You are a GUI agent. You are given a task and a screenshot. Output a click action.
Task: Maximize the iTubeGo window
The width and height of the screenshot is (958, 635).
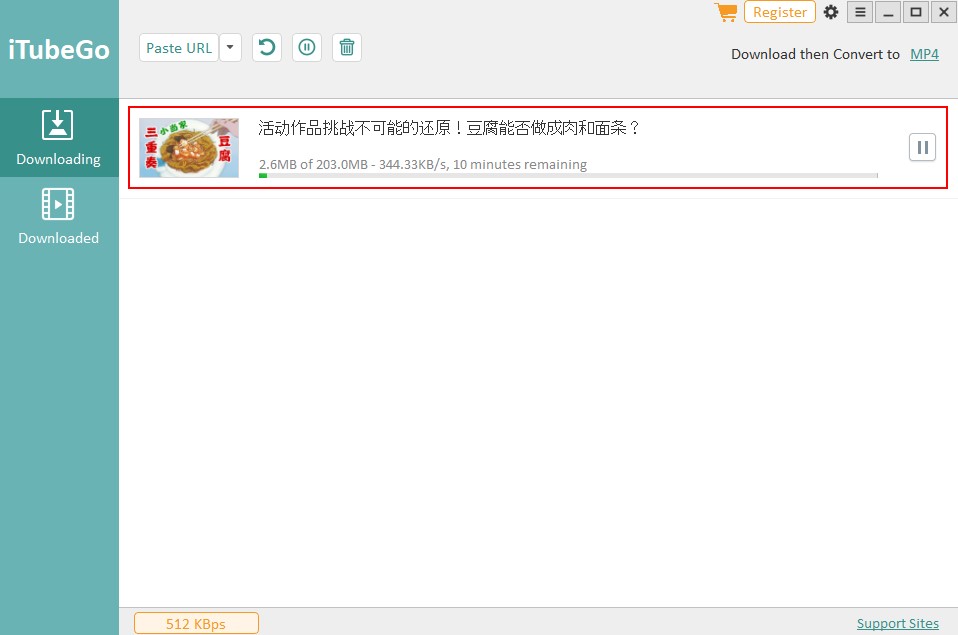tap(916, 12)
